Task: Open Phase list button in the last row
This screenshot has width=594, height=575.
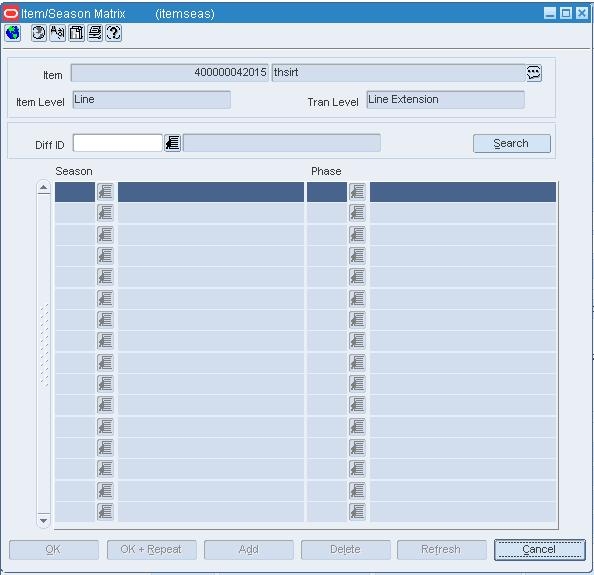Action: (357, 512)
